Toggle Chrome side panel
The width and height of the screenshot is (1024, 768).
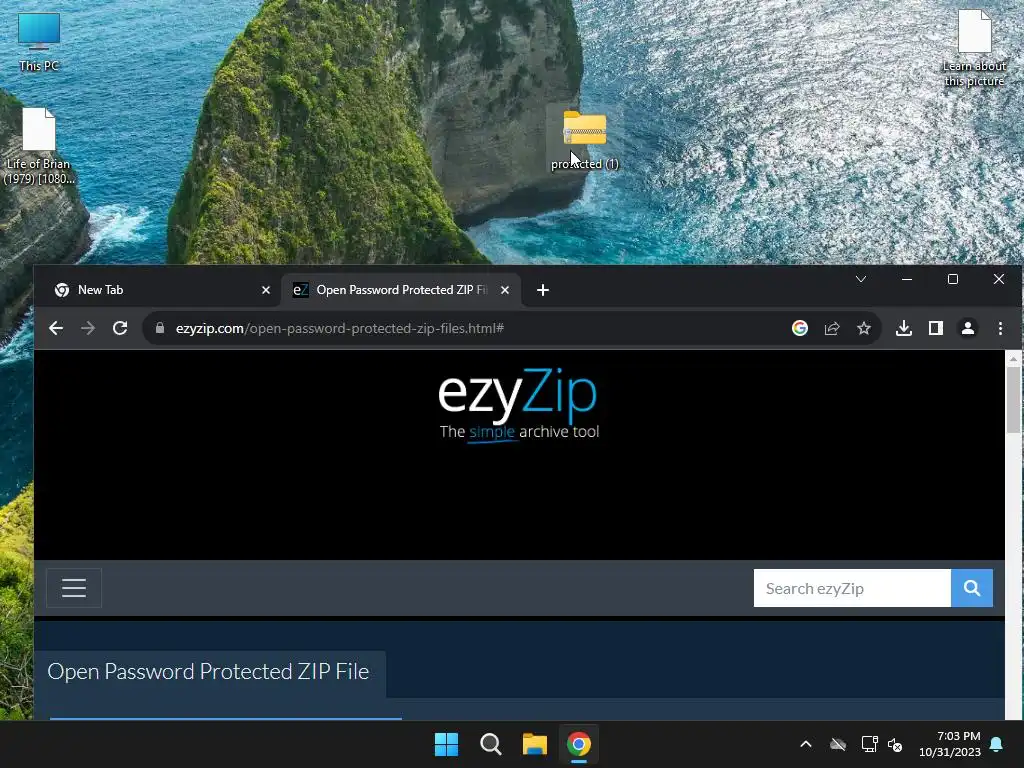(936, 328)
